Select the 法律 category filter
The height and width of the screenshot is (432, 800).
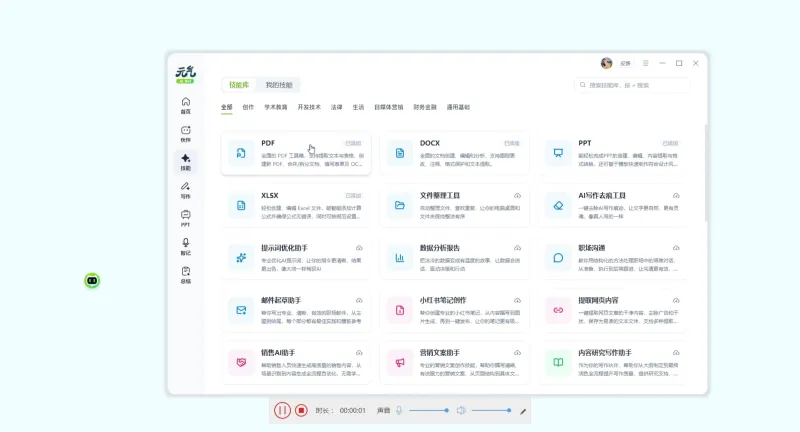pos(336,107)
